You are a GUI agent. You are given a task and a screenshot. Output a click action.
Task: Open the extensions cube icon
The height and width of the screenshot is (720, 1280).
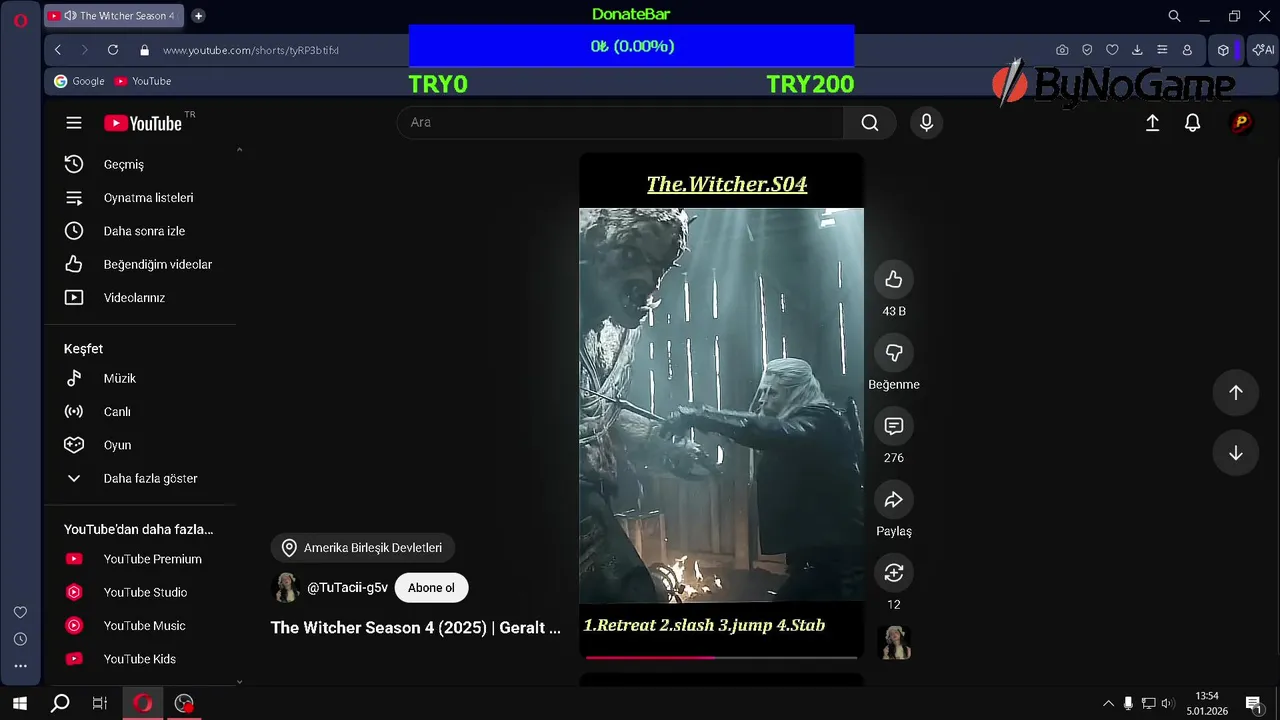coord(1223,50)
